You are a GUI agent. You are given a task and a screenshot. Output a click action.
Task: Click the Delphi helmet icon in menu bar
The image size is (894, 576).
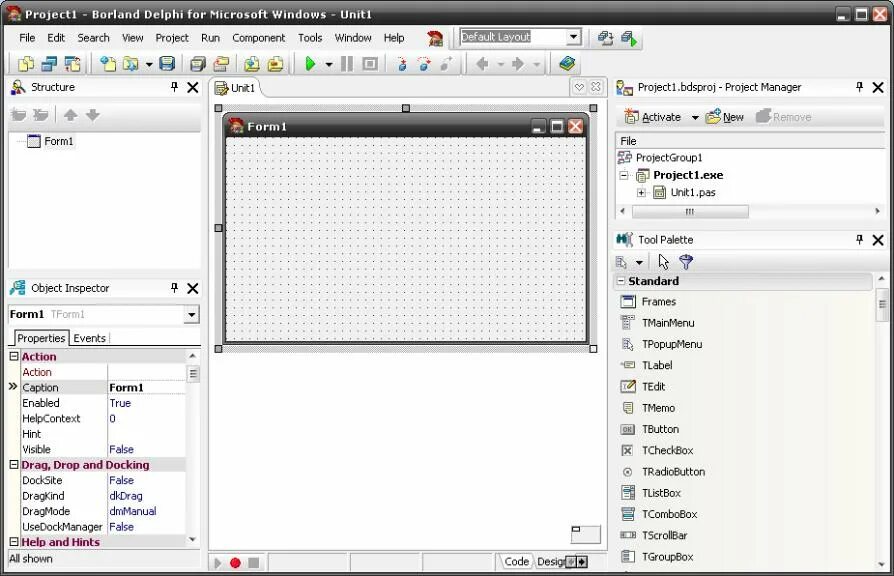435,38
